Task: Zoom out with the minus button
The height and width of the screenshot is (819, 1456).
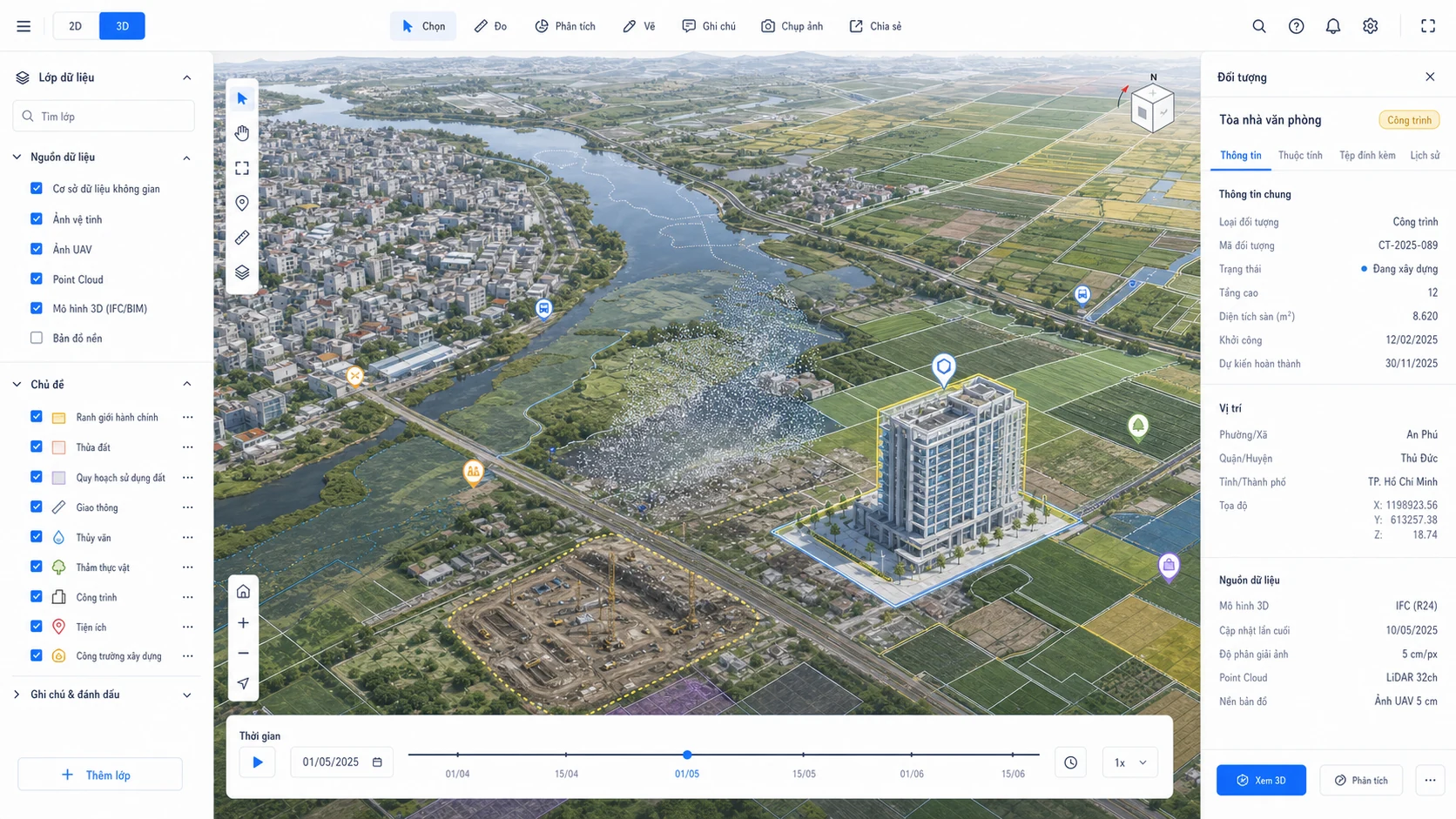Action: tap(243, 654)
